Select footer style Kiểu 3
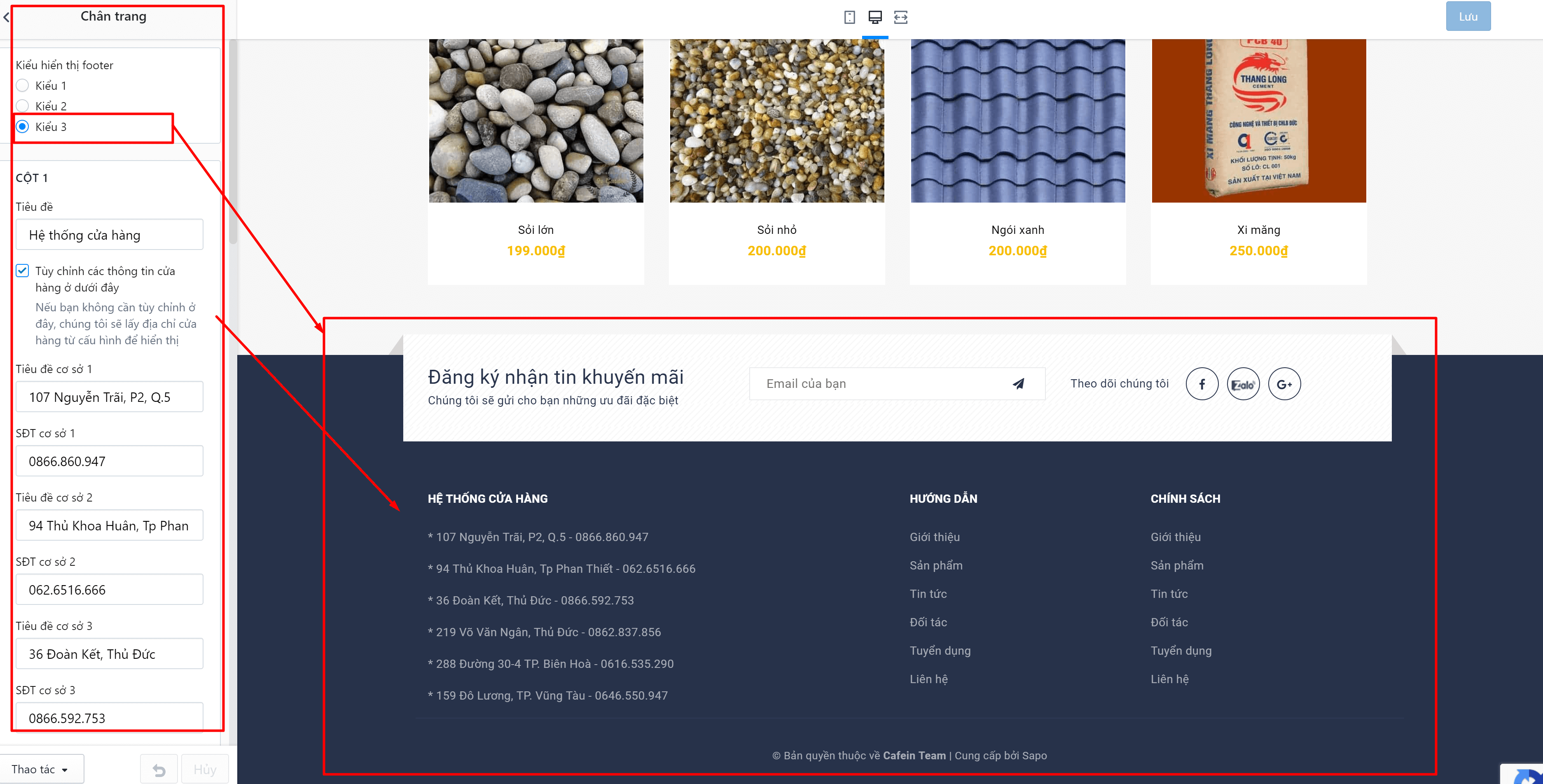This screenshot has width=1543, height=784. pos(22,126)
